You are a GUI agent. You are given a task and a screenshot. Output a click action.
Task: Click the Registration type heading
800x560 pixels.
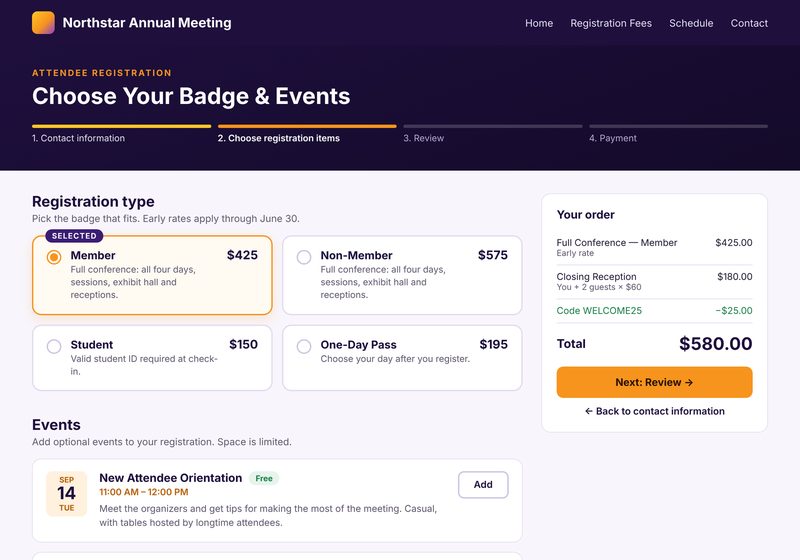pyautogui.click(x=93, y=201)
